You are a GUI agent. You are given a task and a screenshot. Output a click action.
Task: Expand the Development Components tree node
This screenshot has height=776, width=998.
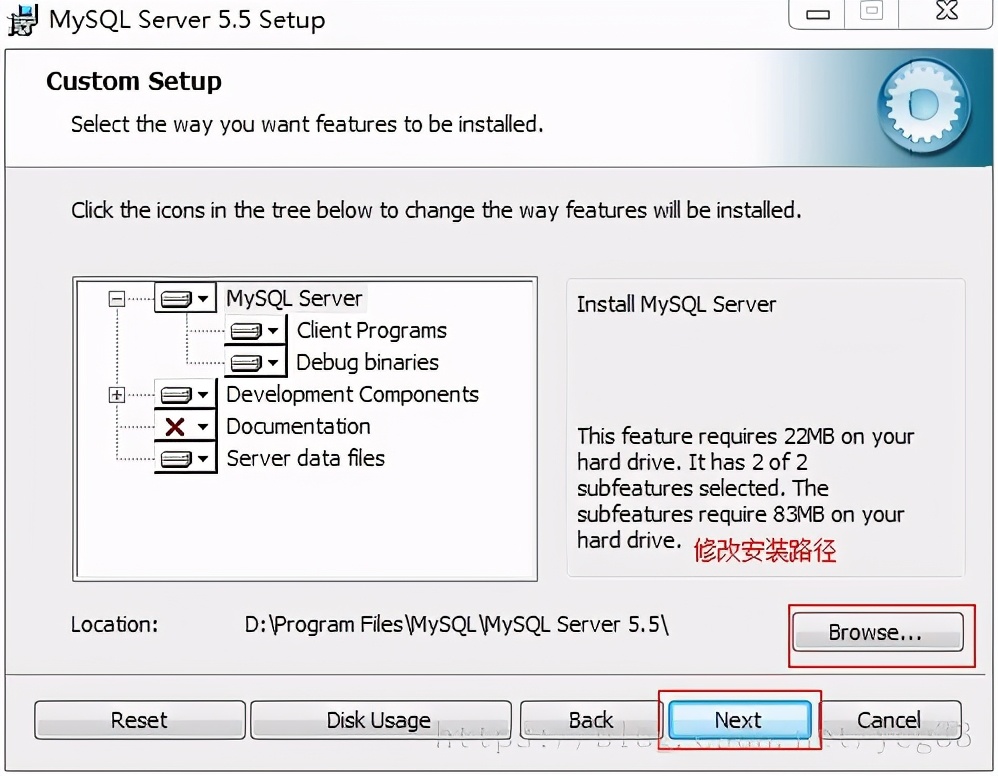[x=116, y=395]
